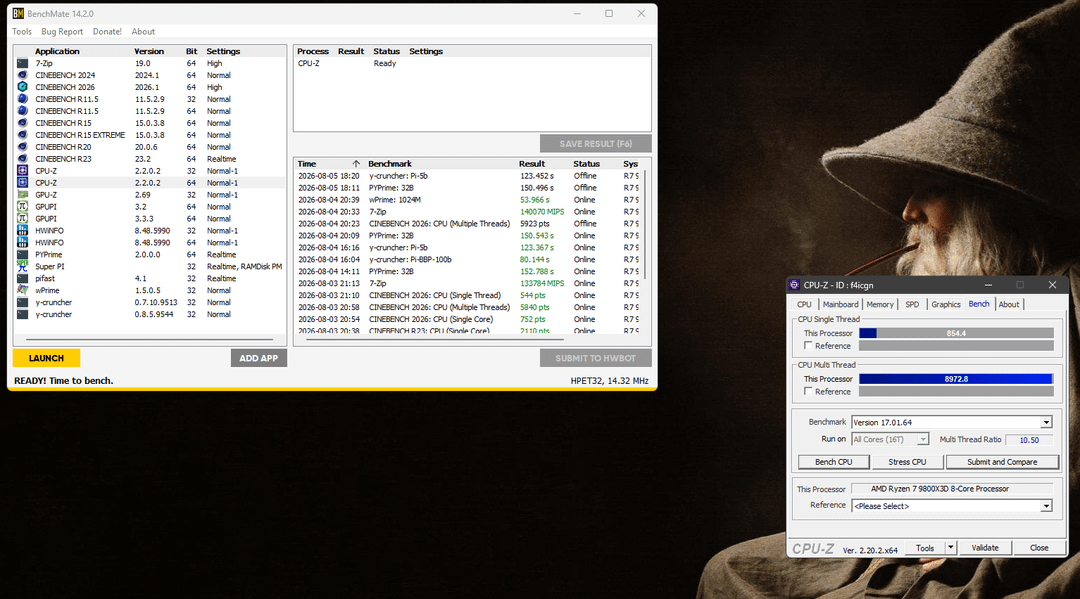Click icon of CINEBENCH R11.5 64-bit row
Screen dimensions: 1080x599
tap(23, 111)
